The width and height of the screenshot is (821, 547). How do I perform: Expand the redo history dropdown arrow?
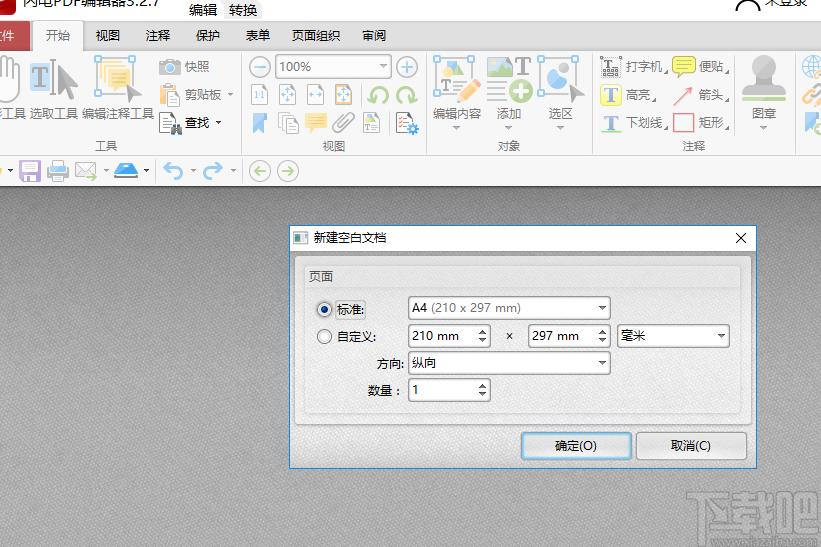233,170
